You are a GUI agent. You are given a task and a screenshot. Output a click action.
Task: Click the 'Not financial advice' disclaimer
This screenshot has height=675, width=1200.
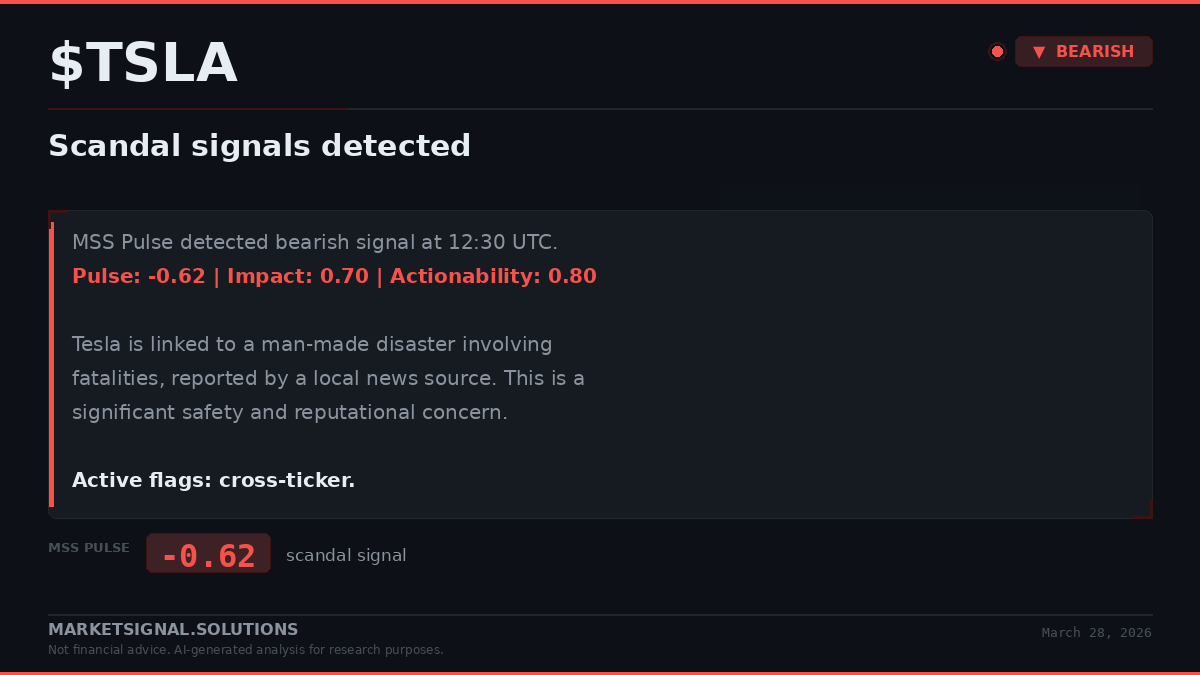(245, 650)
